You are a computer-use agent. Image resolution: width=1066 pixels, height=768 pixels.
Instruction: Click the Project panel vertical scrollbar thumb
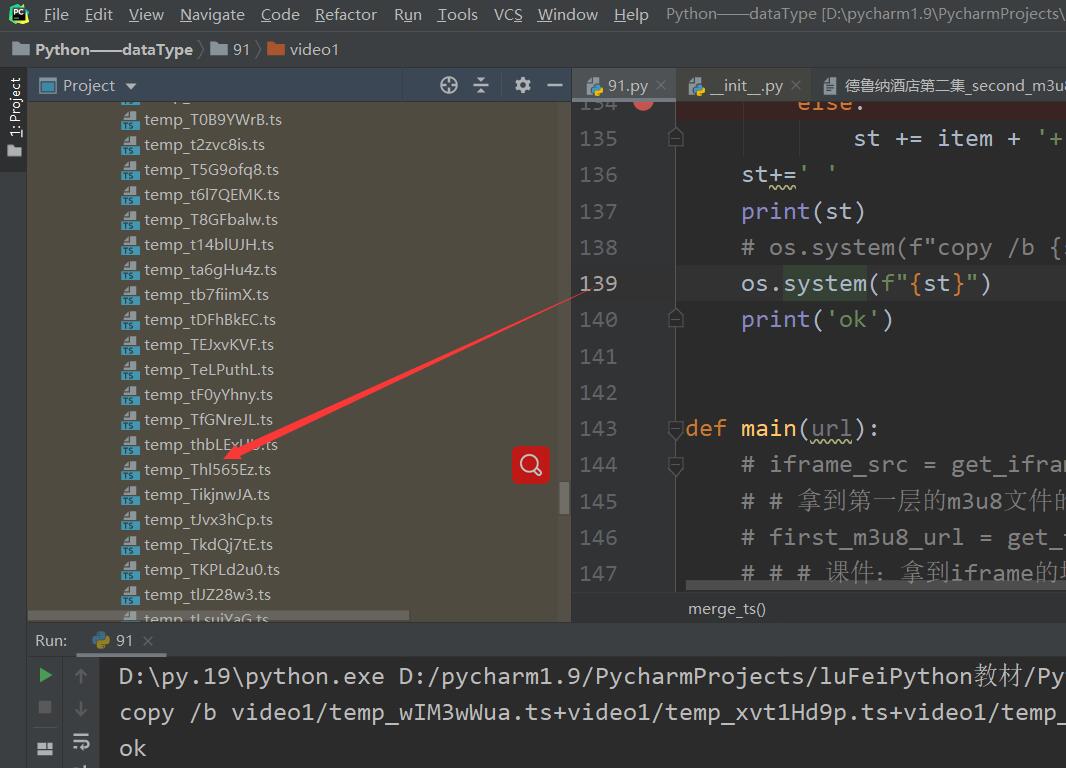pos(564,497)
